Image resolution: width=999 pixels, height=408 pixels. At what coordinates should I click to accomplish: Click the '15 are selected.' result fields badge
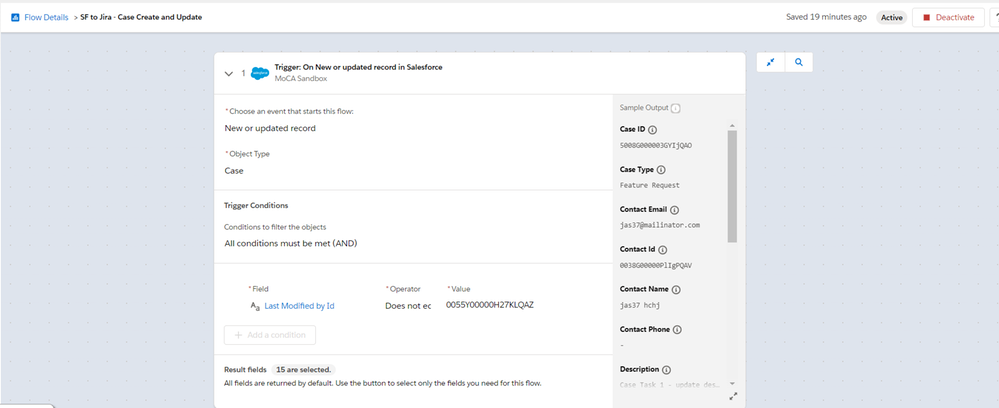303,369
